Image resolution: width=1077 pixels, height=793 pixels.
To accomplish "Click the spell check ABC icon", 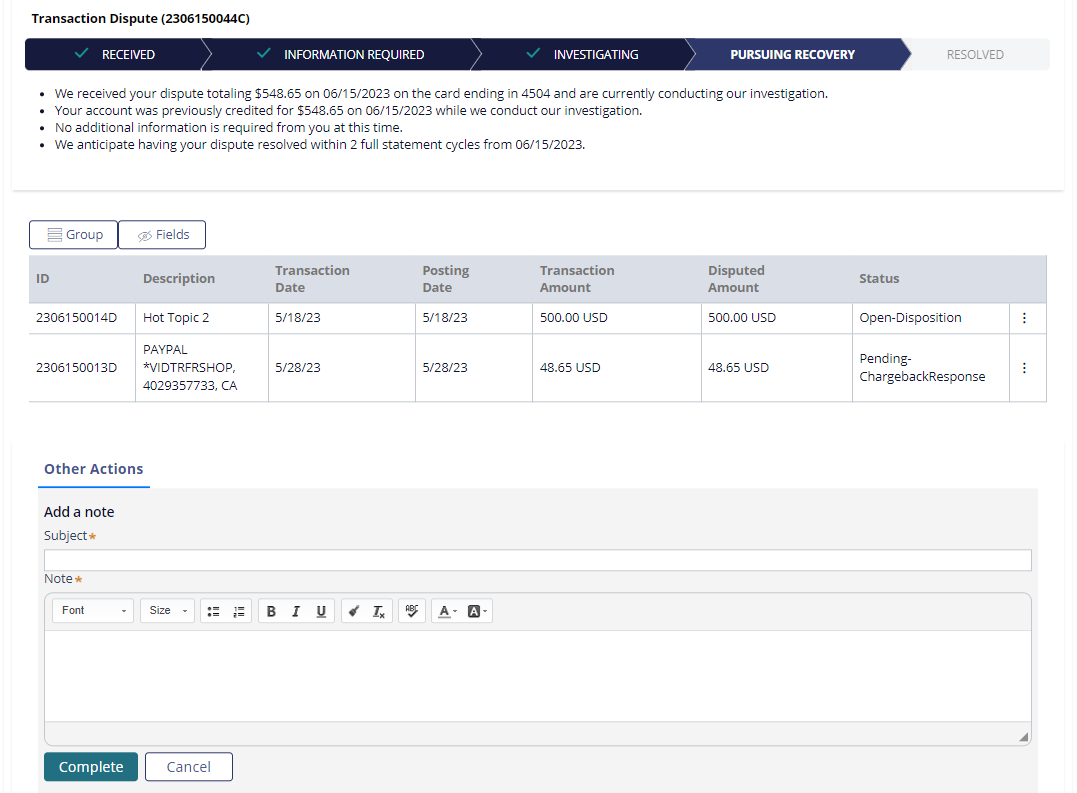I will [411, 611].
